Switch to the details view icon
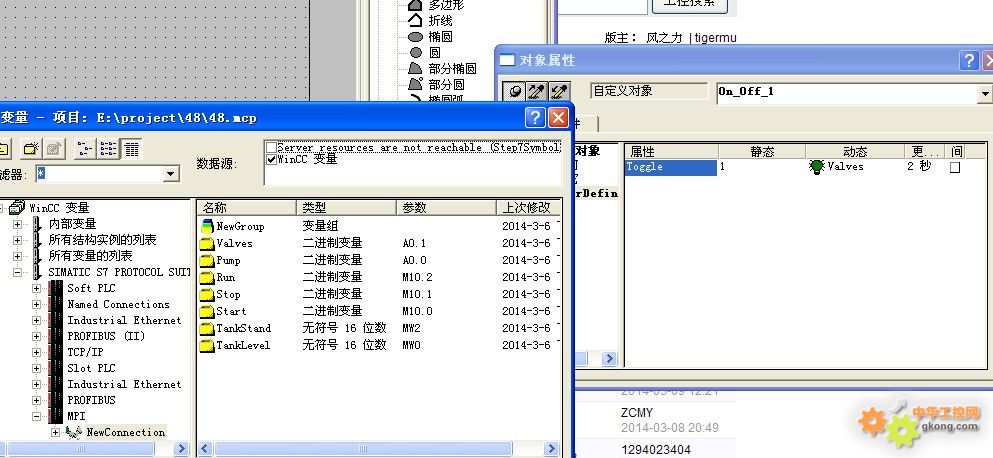Screen dimensions: 993x458 click(131, 149)
